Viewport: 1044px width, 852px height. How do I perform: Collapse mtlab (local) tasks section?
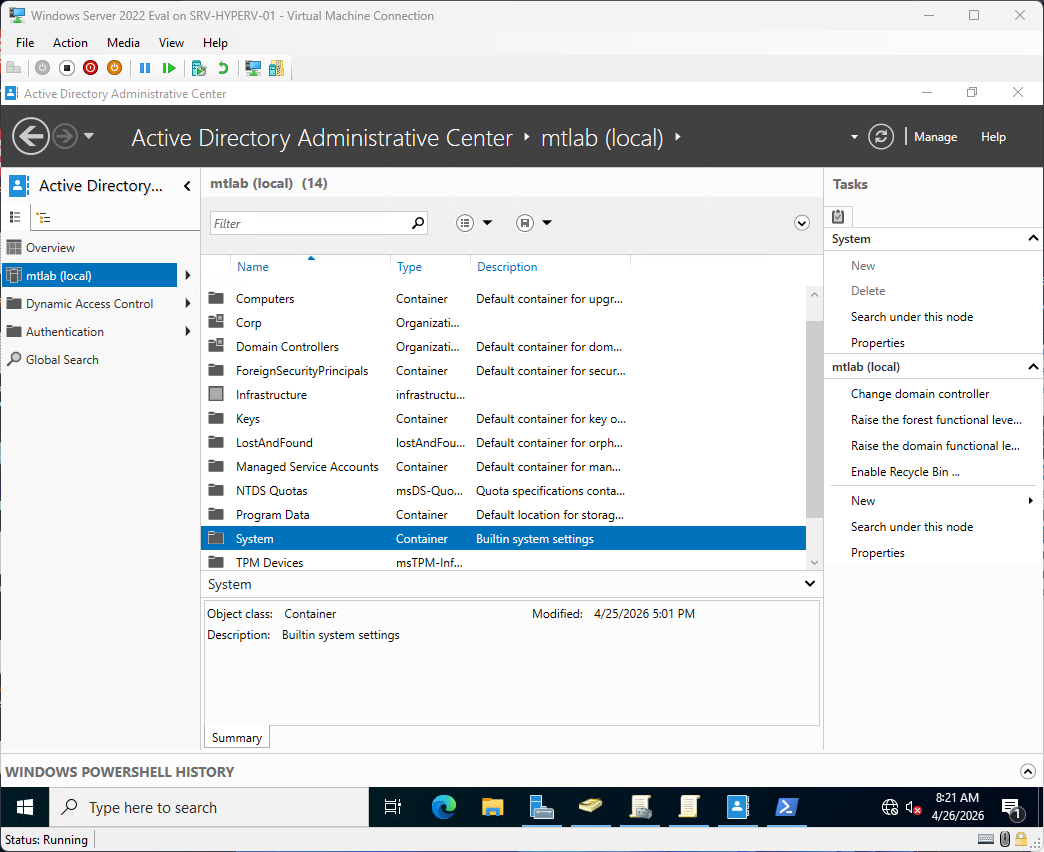point(1033,367)
